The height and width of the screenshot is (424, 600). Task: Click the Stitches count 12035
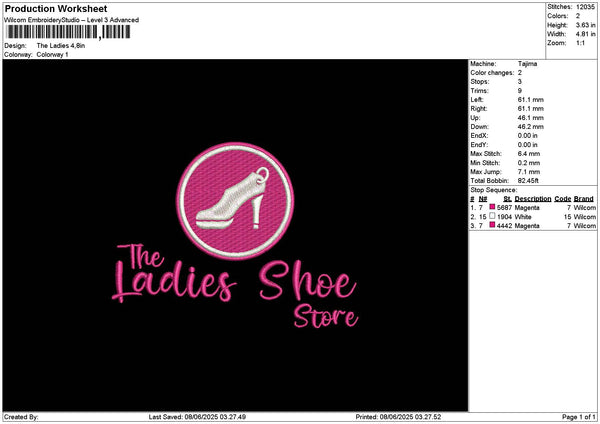(x=585, y=7)
